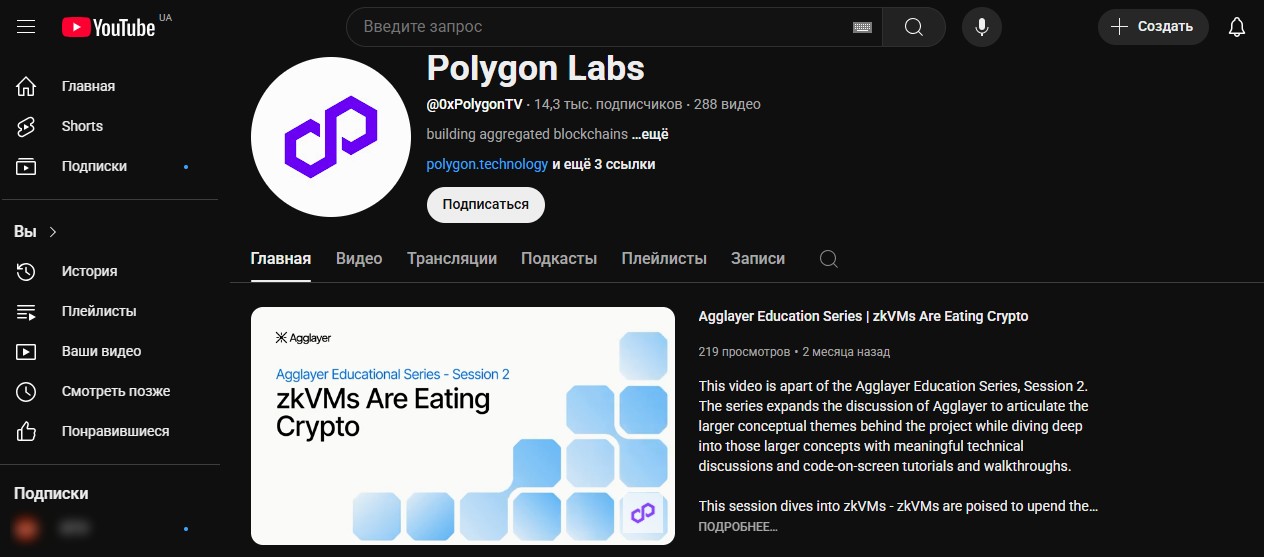
Task: Switch to the Видео tab
Action: tap(359, 258)
